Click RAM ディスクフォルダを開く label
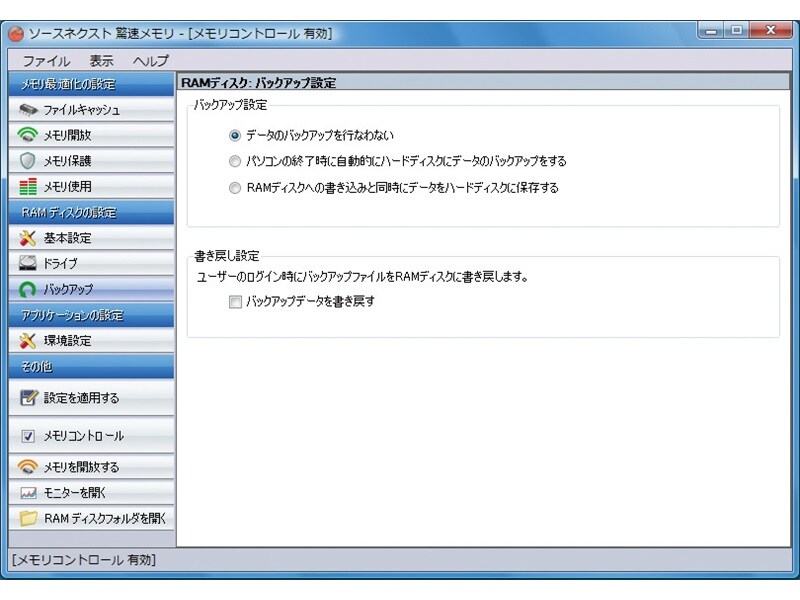Screen dimensions: 800x600 [x=105, y=518]
